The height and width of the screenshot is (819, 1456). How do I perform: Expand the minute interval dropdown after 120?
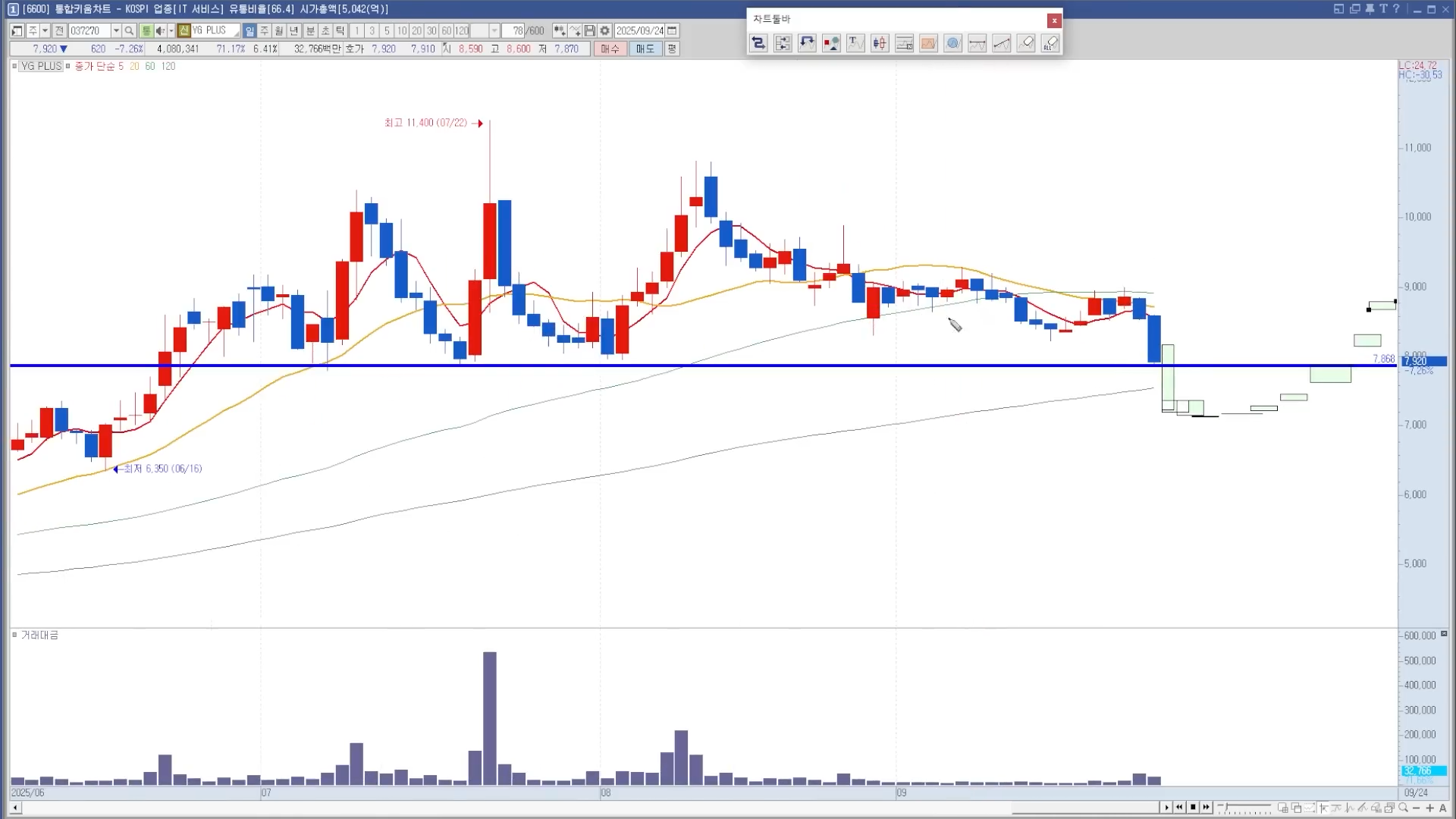pyautogui.click(x=494, y=31)
